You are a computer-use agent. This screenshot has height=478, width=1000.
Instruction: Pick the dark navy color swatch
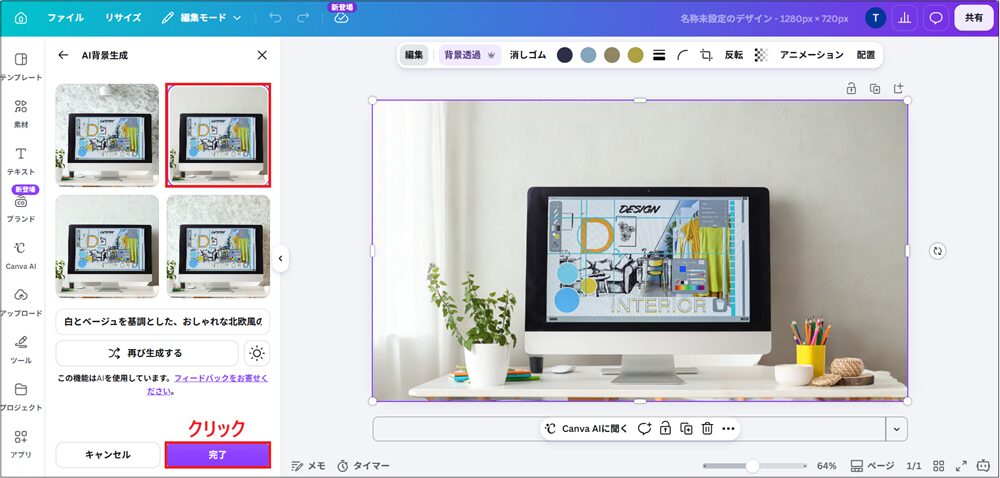(x=564, y=55)
